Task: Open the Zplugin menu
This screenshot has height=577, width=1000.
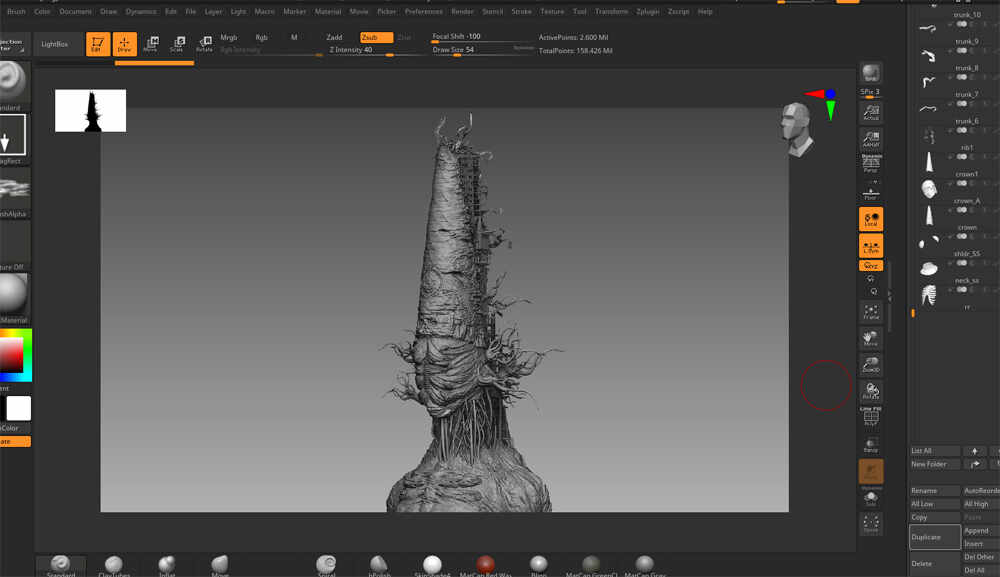Action: (x=647, y=11)
